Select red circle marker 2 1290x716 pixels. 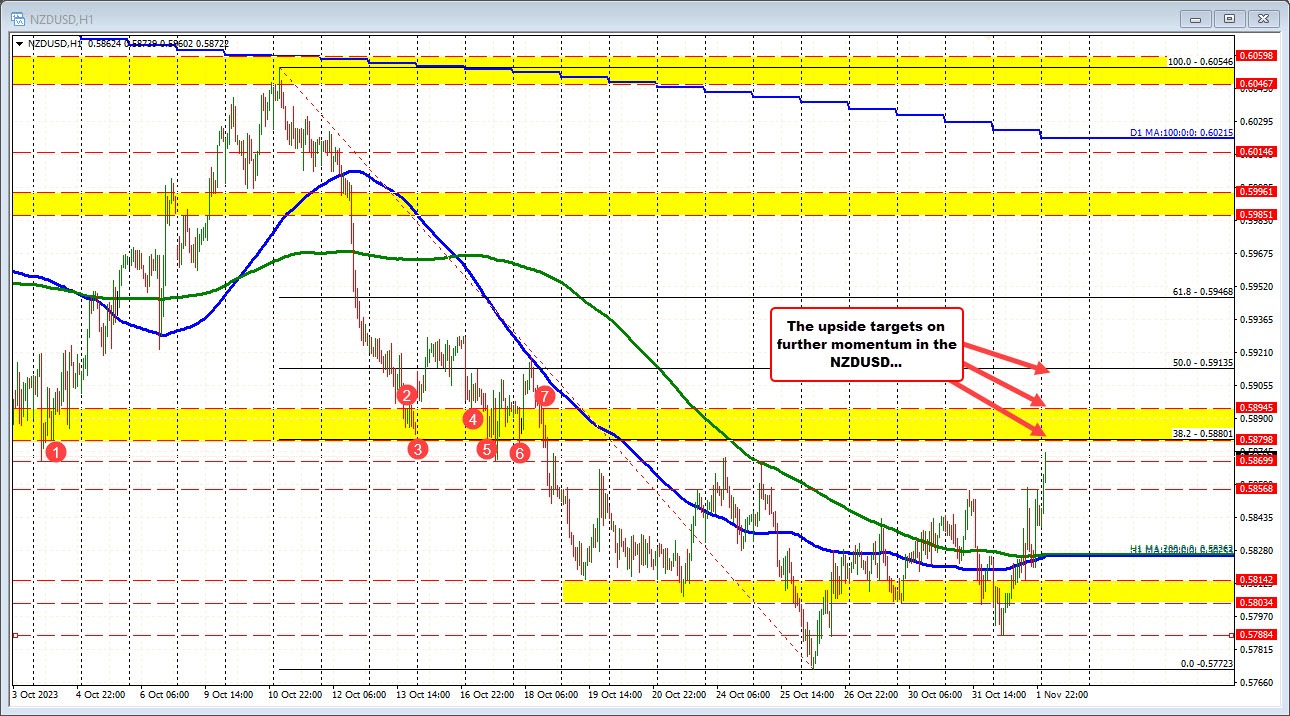406,396
